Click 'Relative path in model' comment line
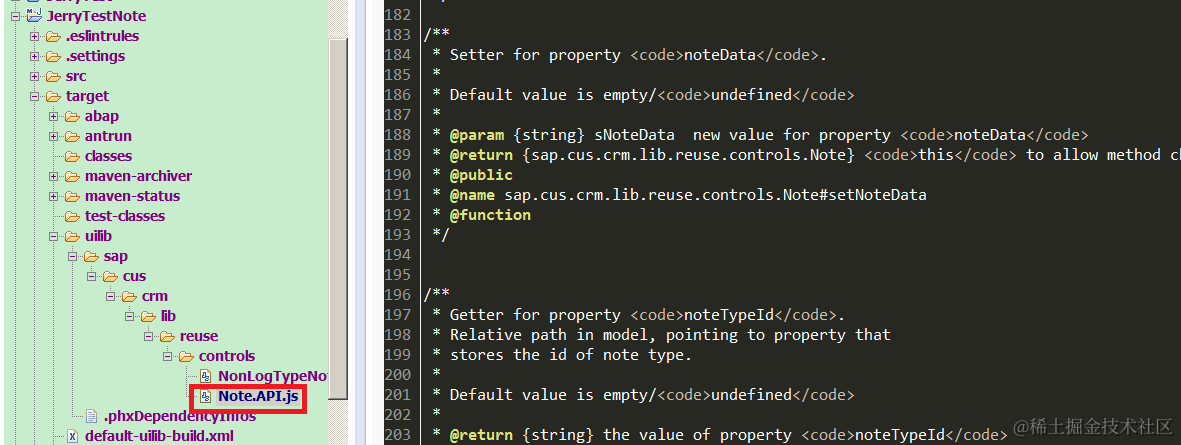This screenshot has height=445, width=1181. (670, 334)
